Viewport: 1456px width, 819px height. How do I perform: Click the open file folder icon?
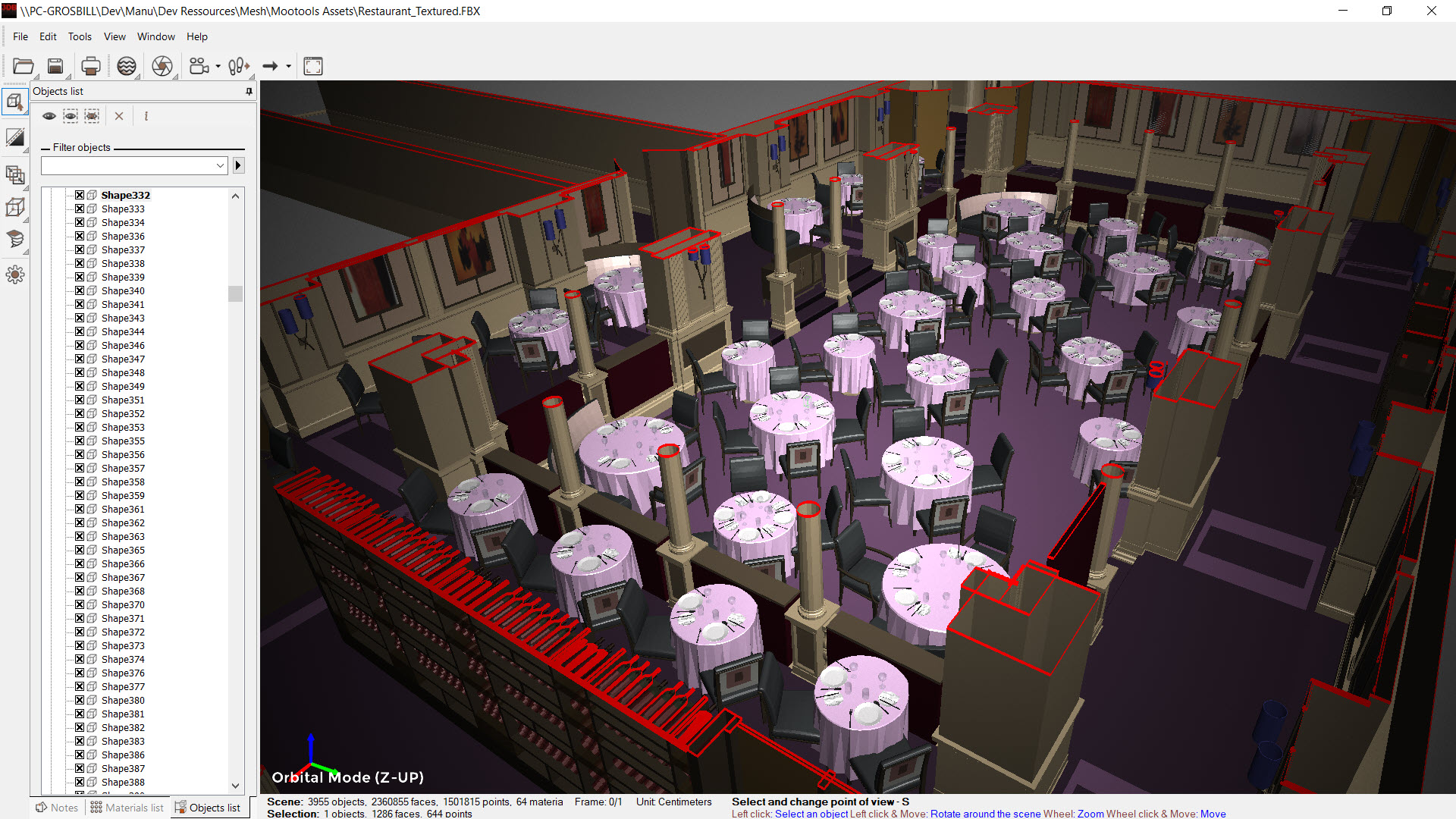click(23, 67)
